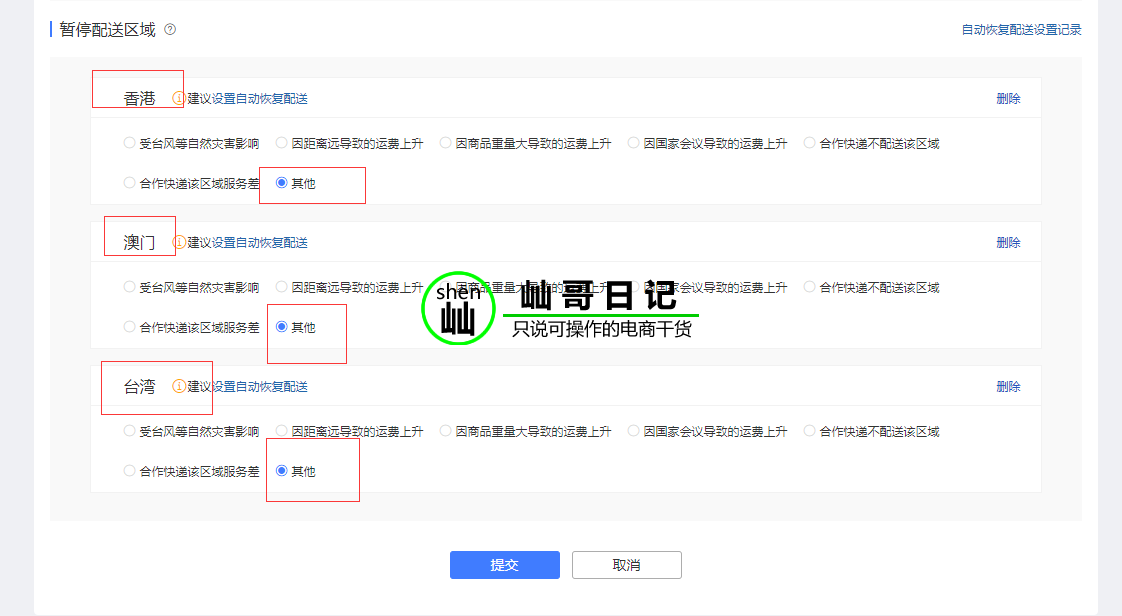Select 合作快递不配送该区域 for 澳门
The width and height of the screenshot is (1122, 616).
click(809, 287)
